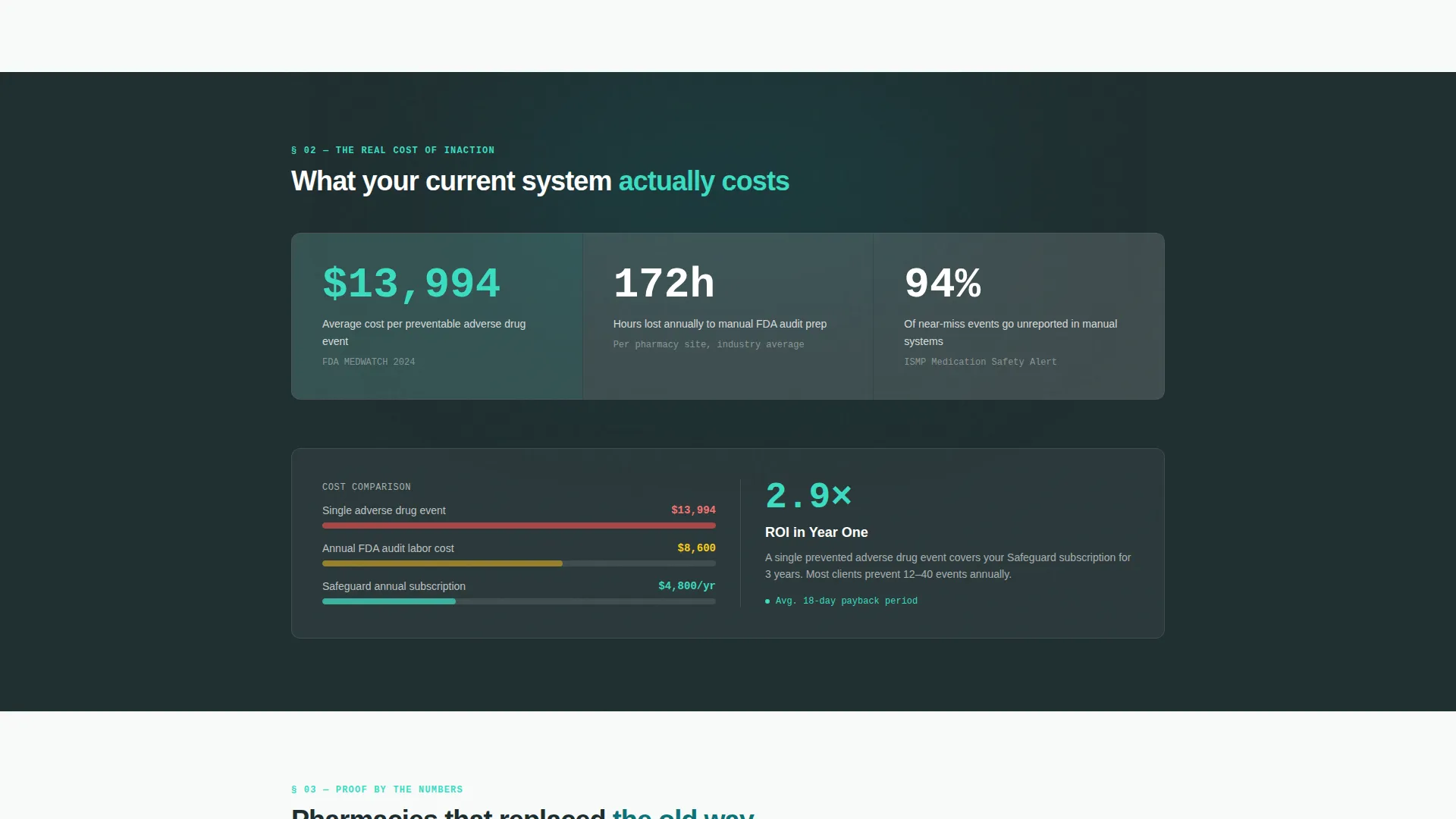This screenshot has height=819, width=1456.
Task: Click the yellow $8,600 value
Action: point(696,548)
